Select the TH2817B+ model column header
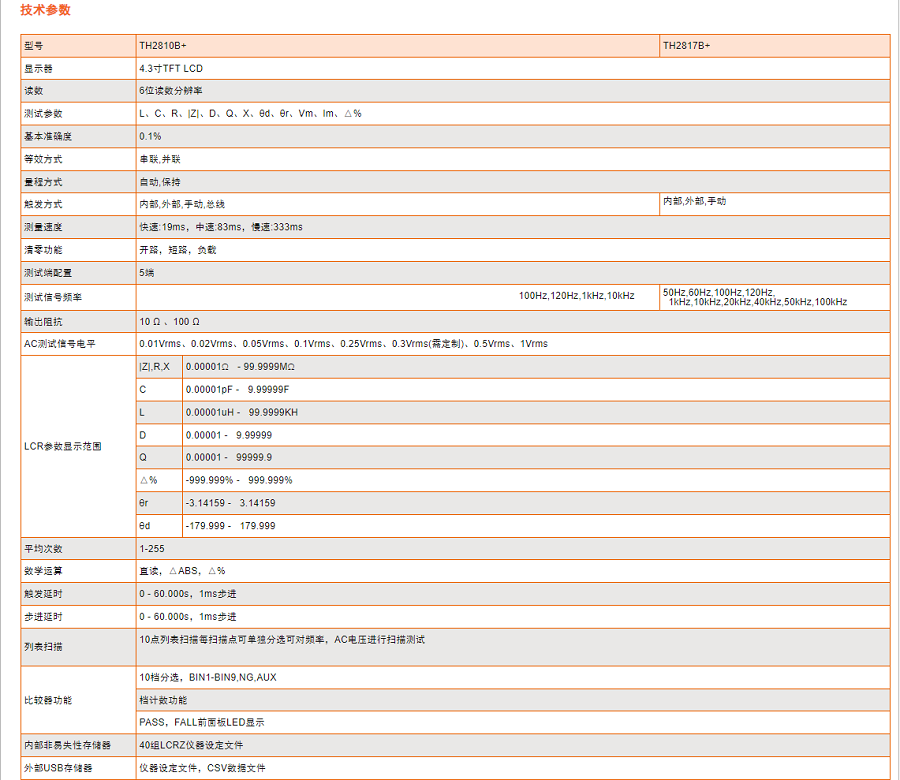This screenshot has width=900, height=780. coord(686,46)
